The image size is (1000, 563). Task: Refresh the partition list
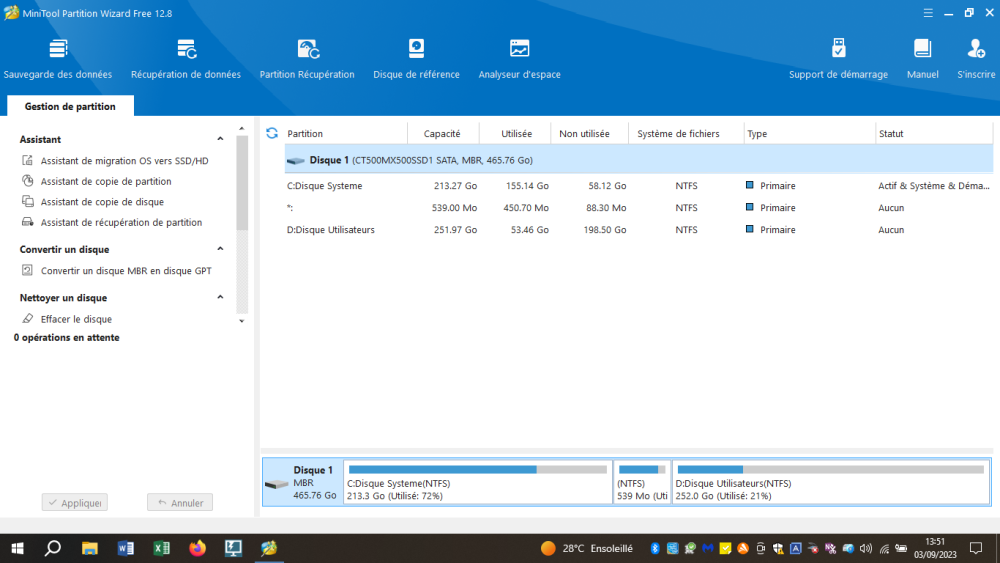pos(272,133)
